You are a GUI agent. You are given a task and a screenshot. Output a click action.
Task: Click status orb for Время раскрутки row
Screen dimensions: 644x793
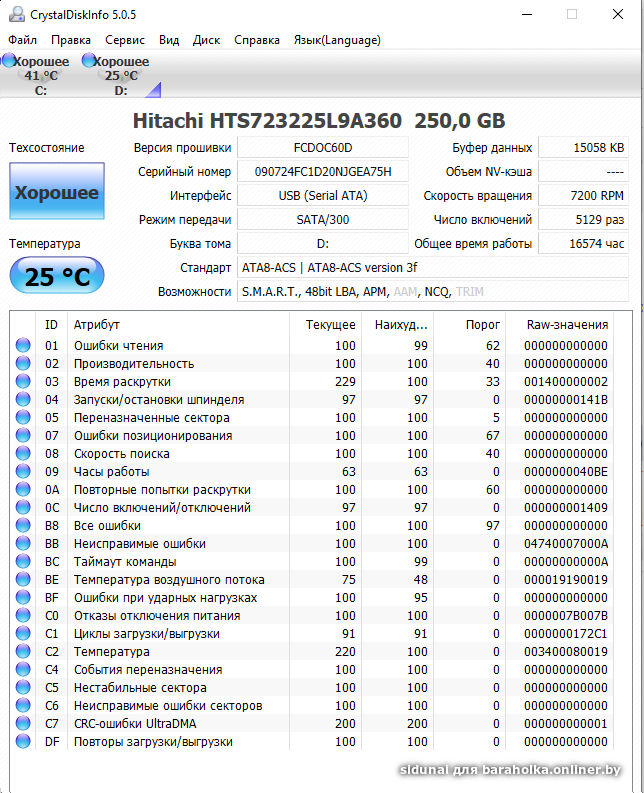point(23,381)
